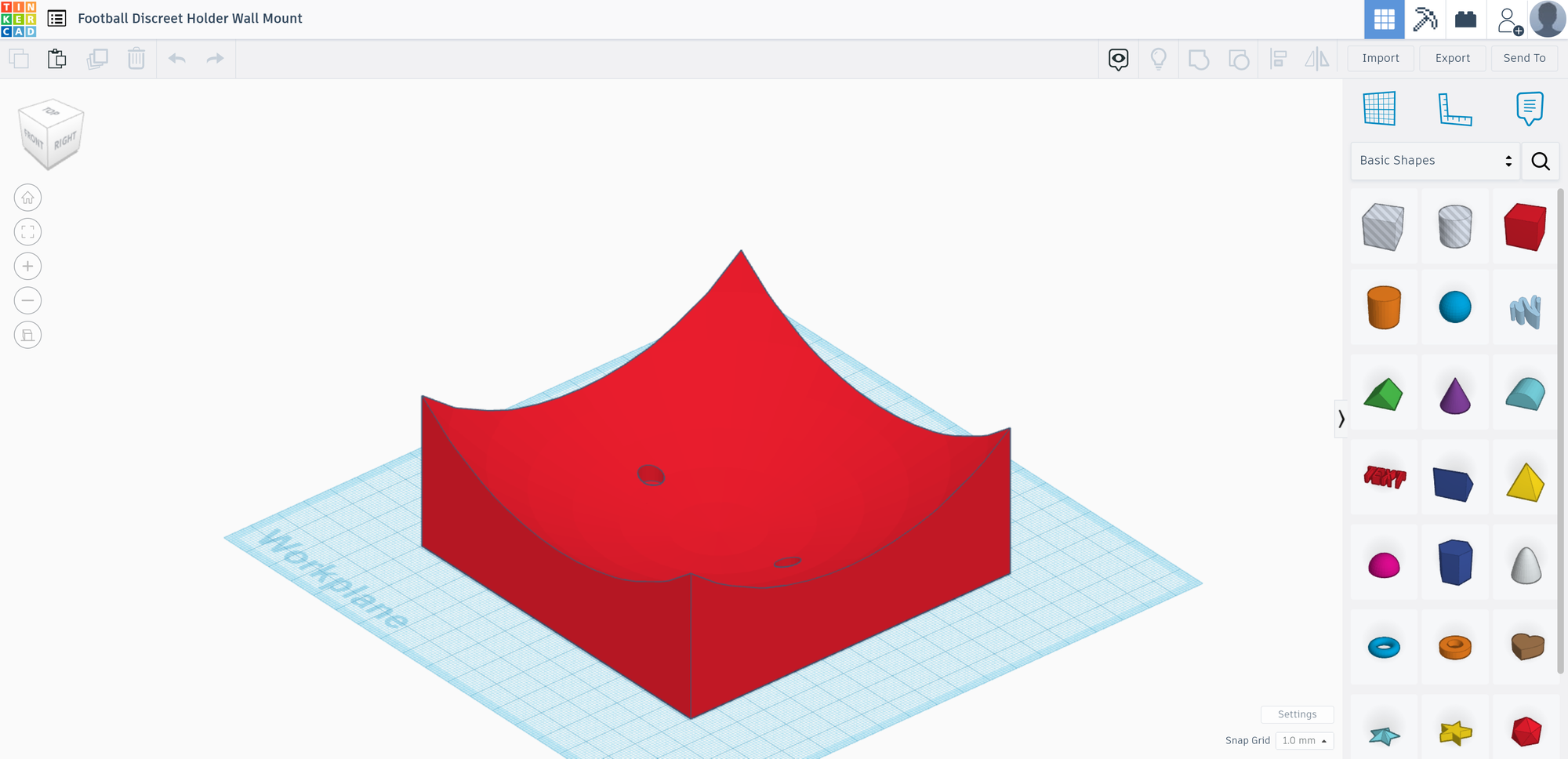Pick the striped Box hole shape
Screen dimensions: 1568x759
(x=1384, y=227)
